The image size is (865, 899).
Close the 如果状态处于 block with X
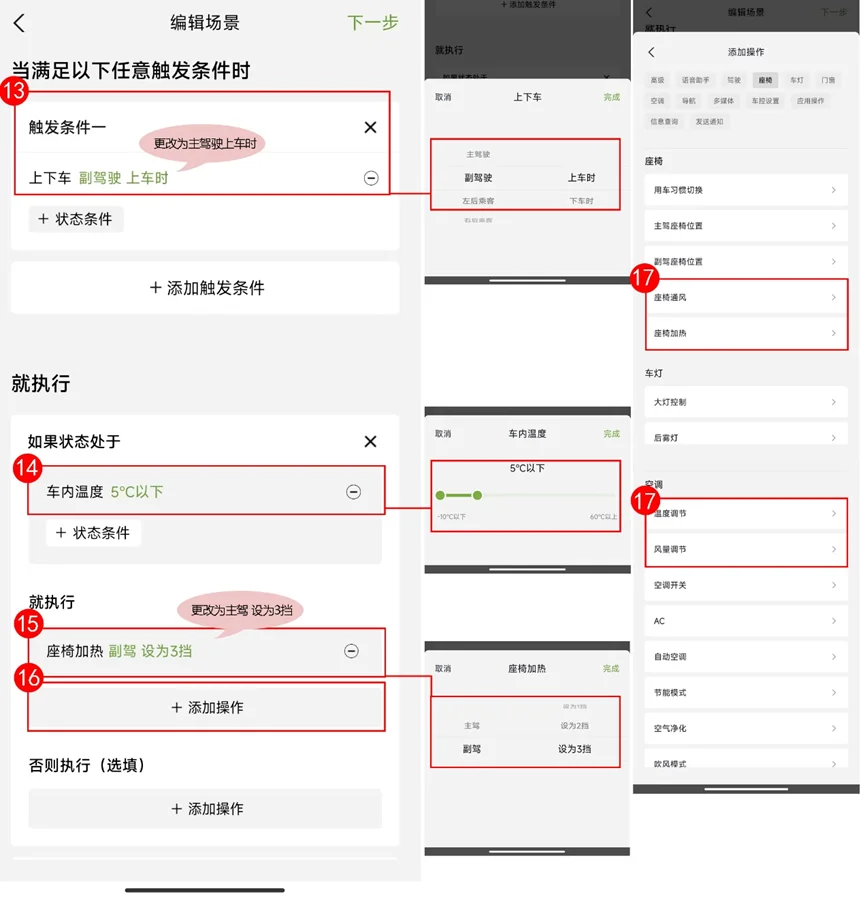click(x=370, y=441)
